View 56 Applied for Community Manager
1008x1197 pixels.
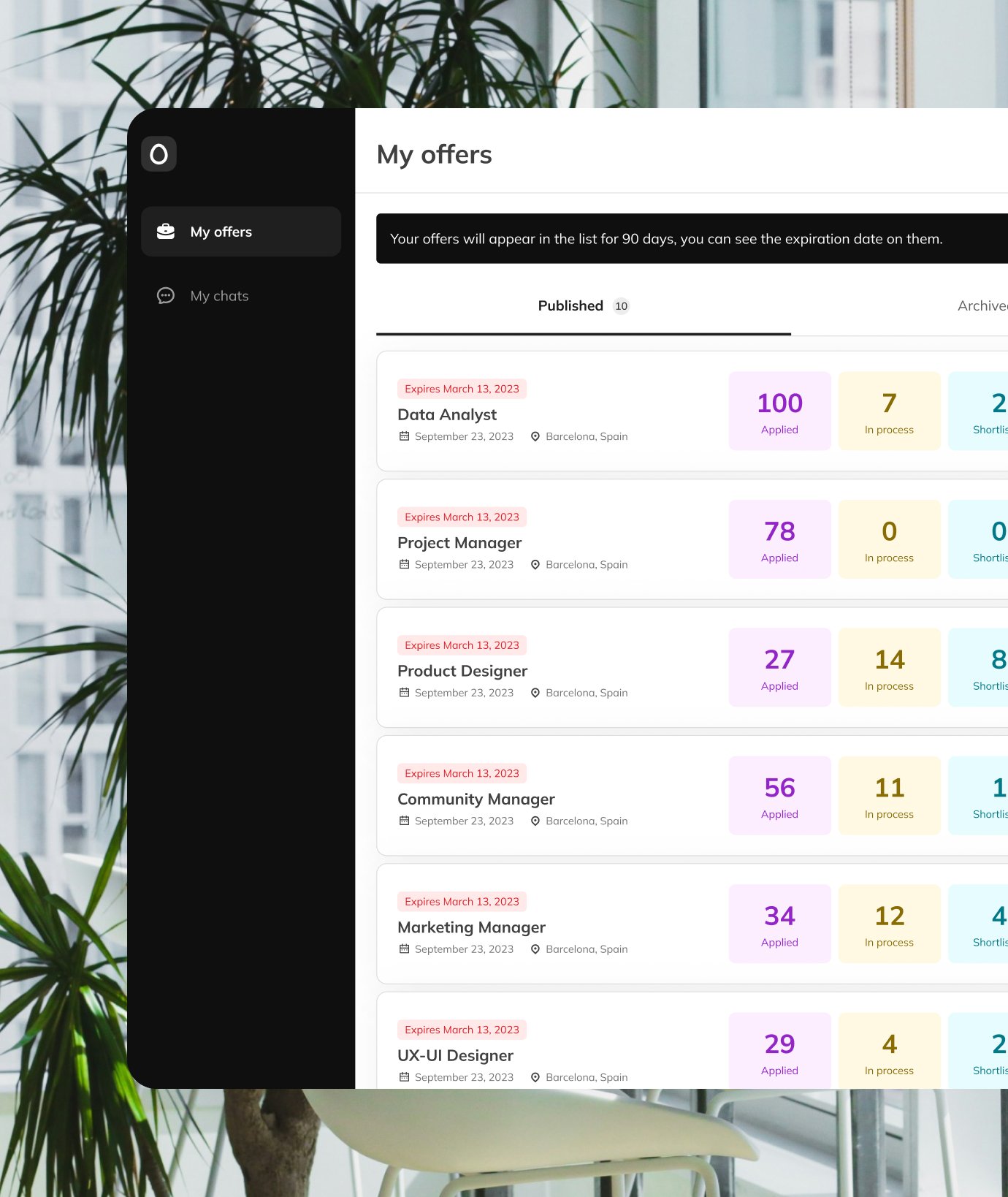[x=779, y=795]
